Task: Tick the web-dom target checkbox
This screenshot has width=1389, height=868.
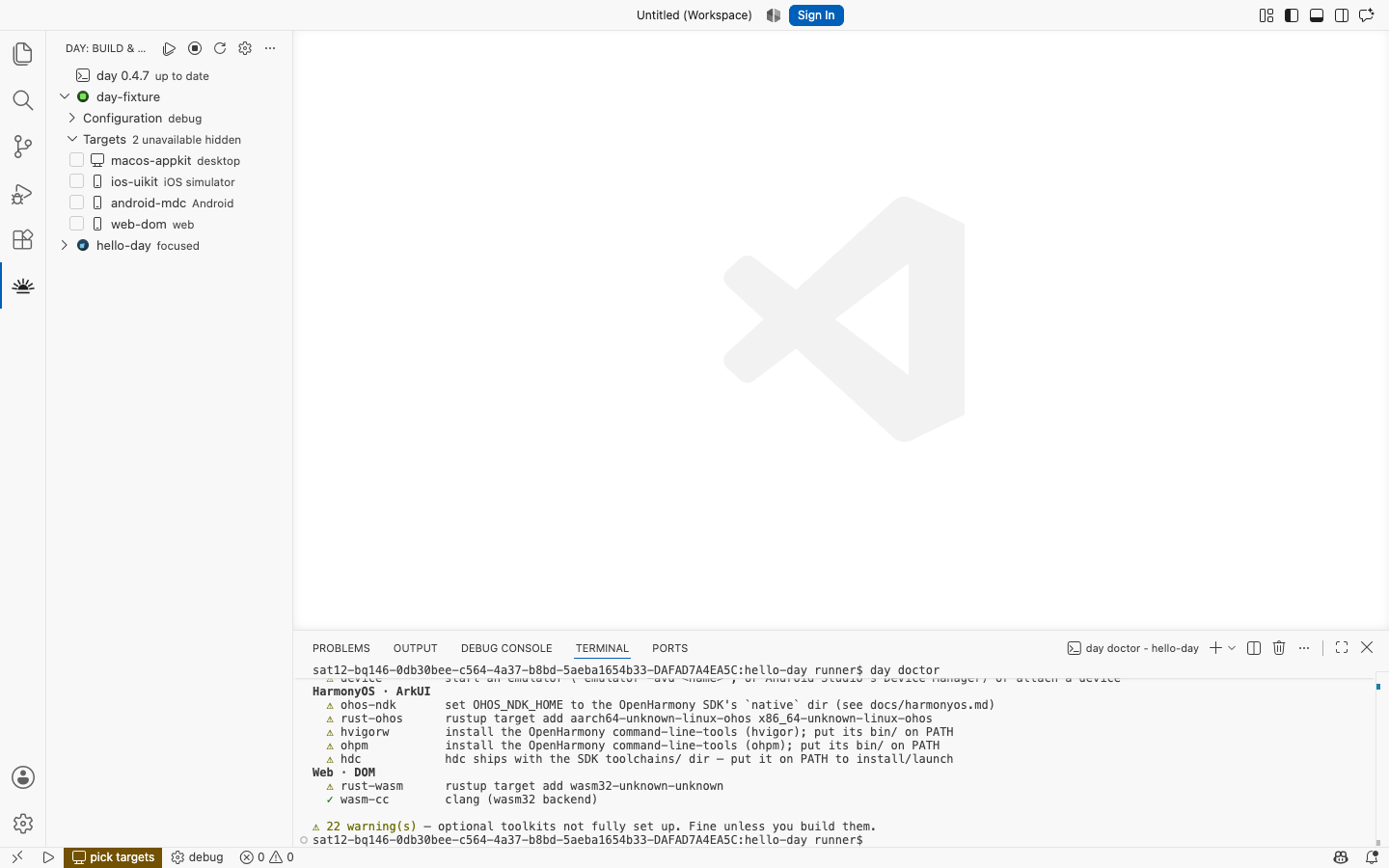Action: pyautogui.click(x=77, y=224)
